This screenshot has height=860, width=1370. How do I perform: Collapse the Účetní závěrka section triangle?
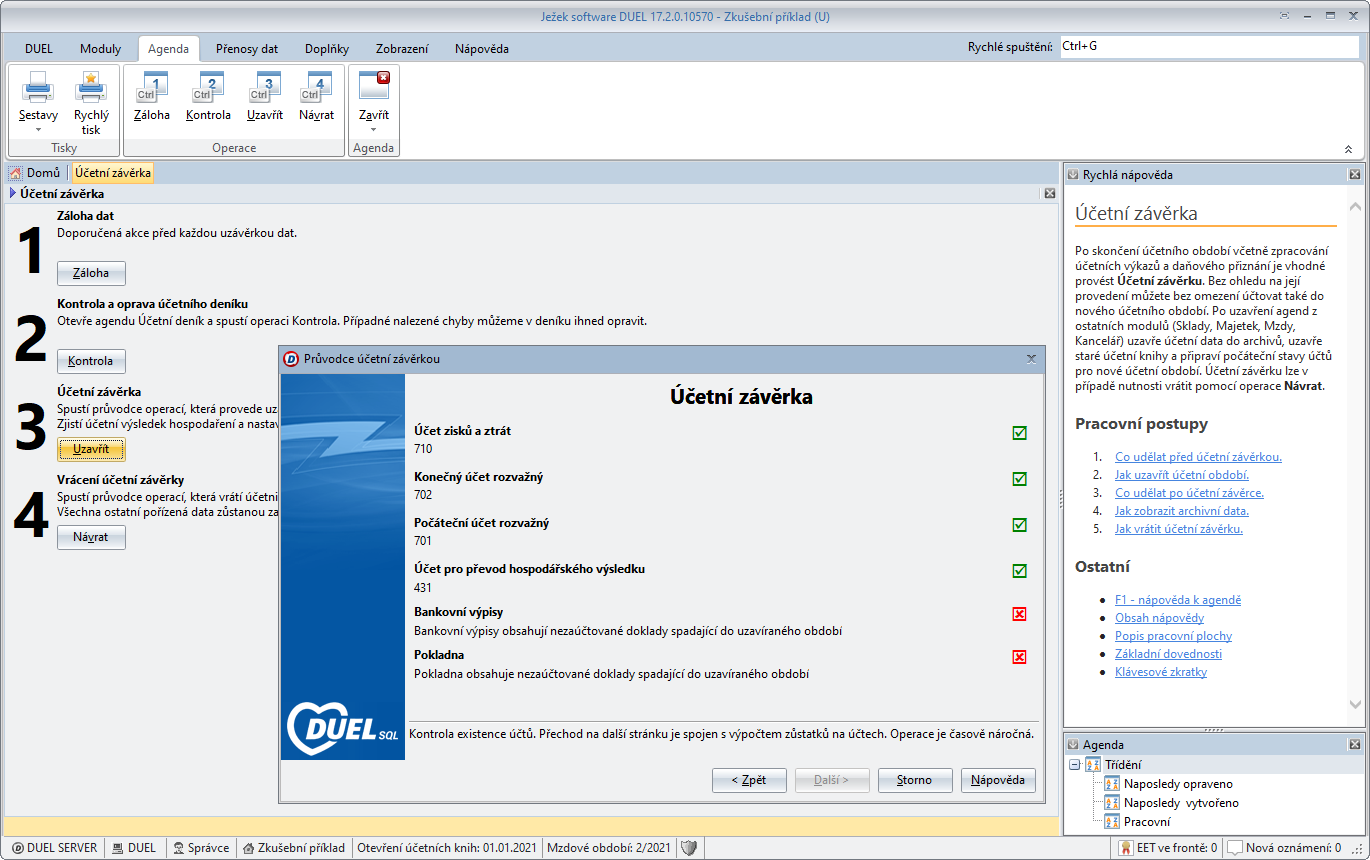13,194
